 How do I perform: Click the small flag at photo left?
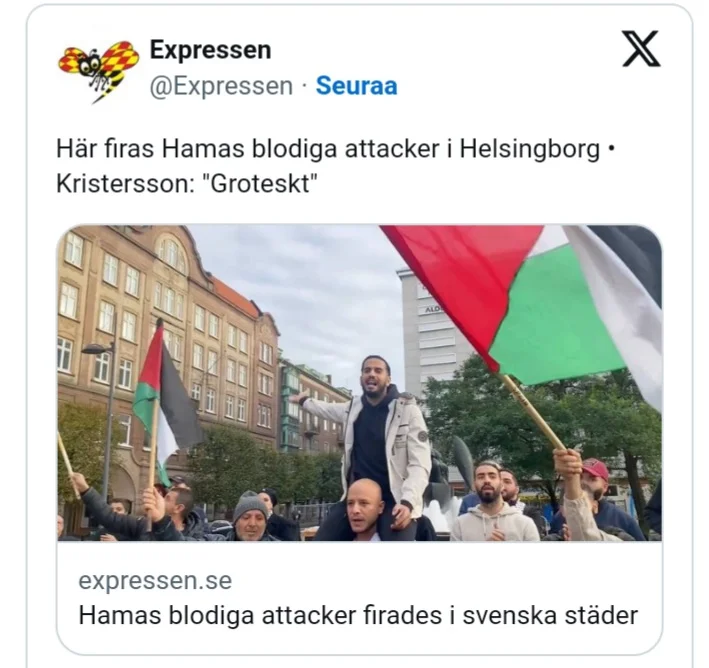pos(165,398)
